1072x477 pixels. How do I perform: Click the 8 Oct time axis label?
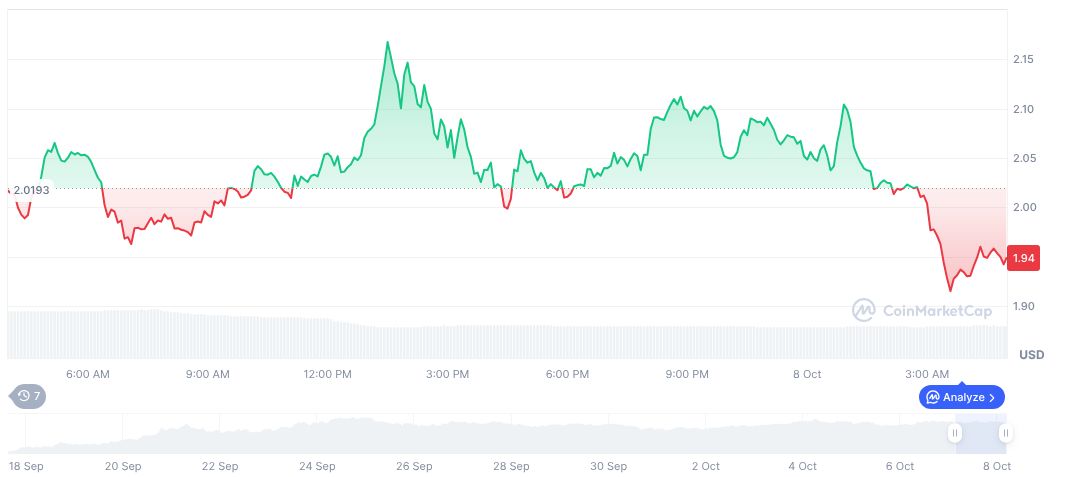(806, 374)
